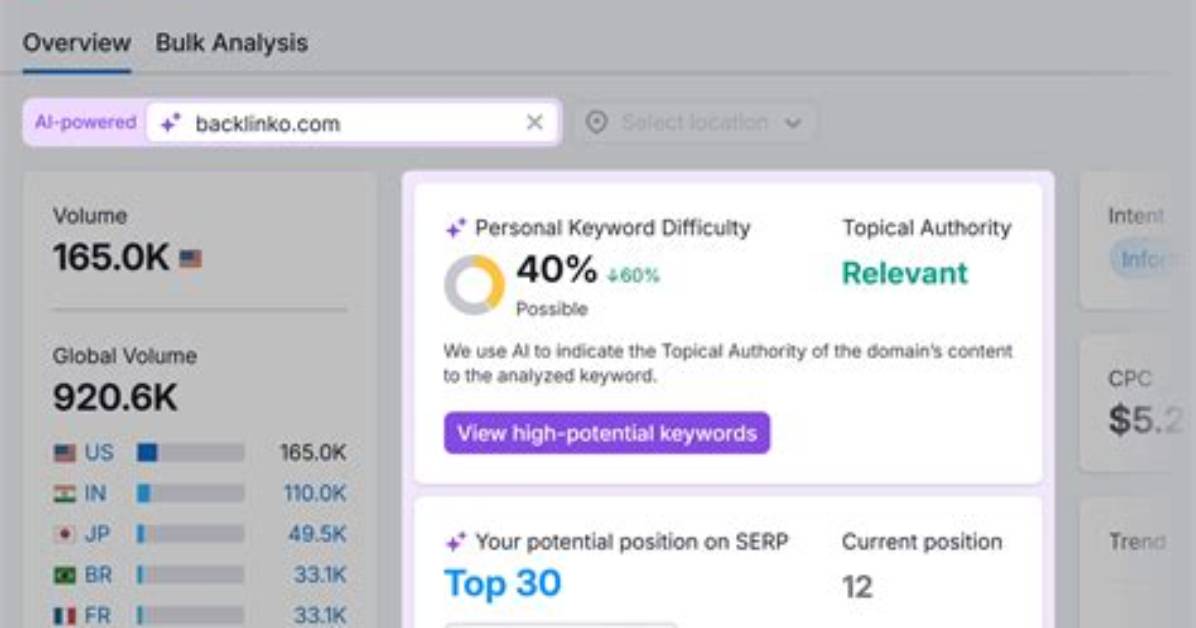Click the 40% difficulty value
The image size is (1196, 628).
pos(557,269)
